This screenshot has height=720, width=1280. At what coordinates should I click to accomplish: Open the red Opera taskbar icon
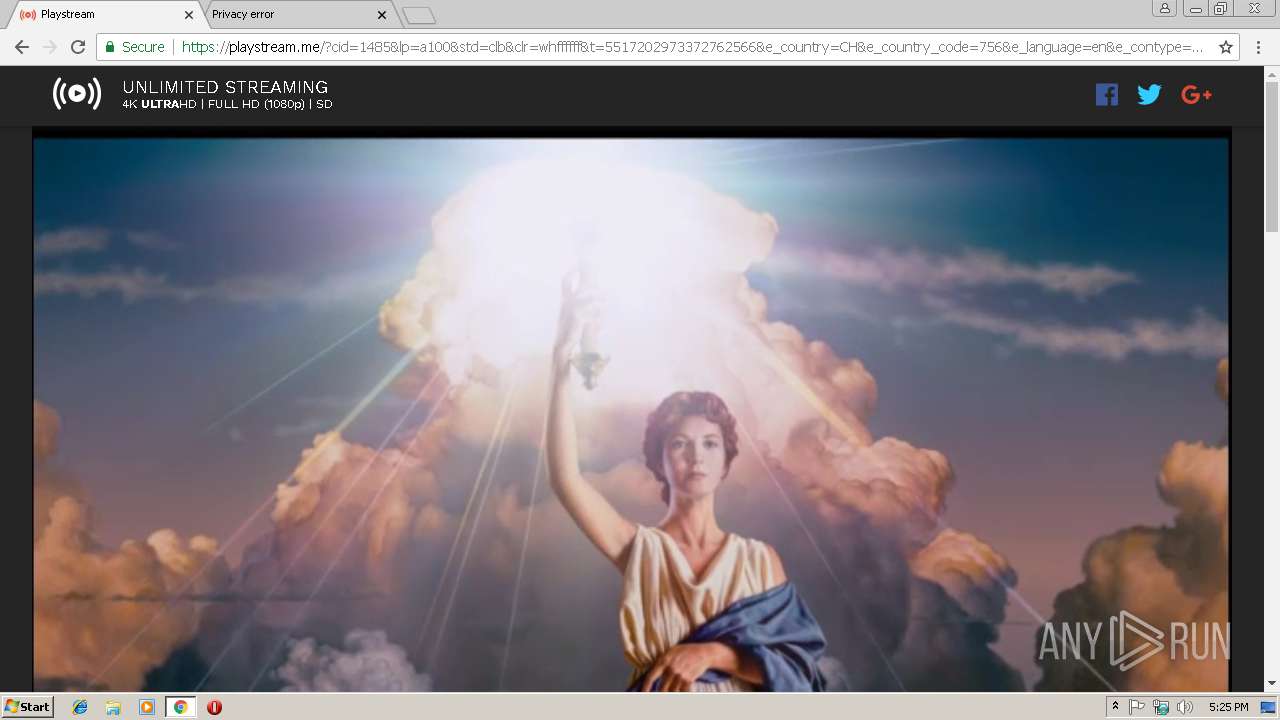pos(214,707)
